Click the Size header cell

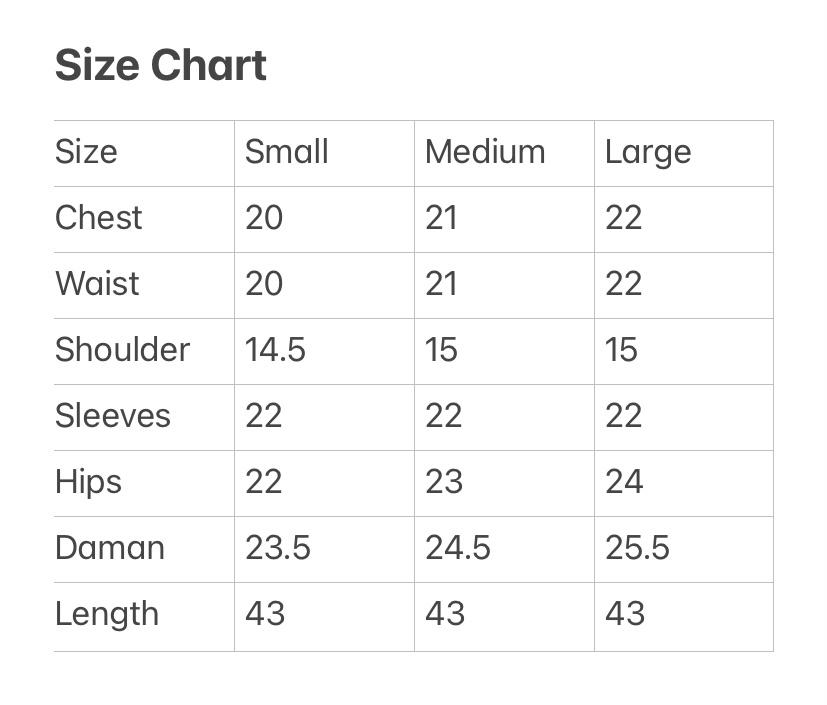pyautogui.click(x=86, y=152)
